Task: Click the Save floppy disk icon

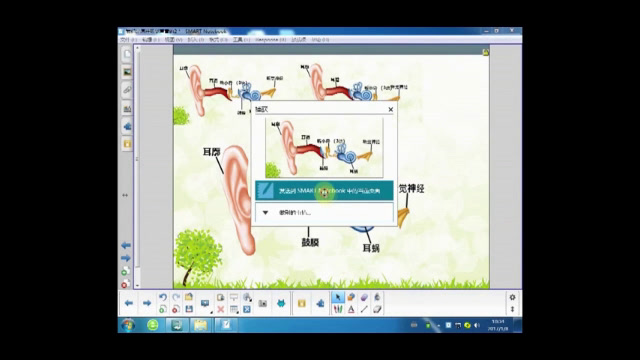Action: tap(189, 309)
